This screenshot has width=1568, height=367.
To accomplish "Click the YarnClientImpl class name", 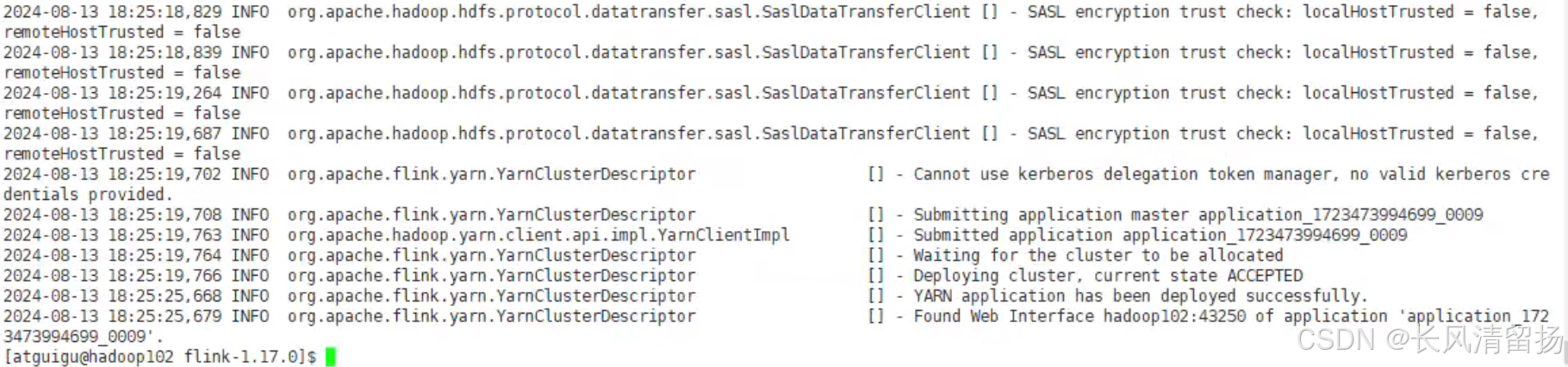I will pos(538,235).
